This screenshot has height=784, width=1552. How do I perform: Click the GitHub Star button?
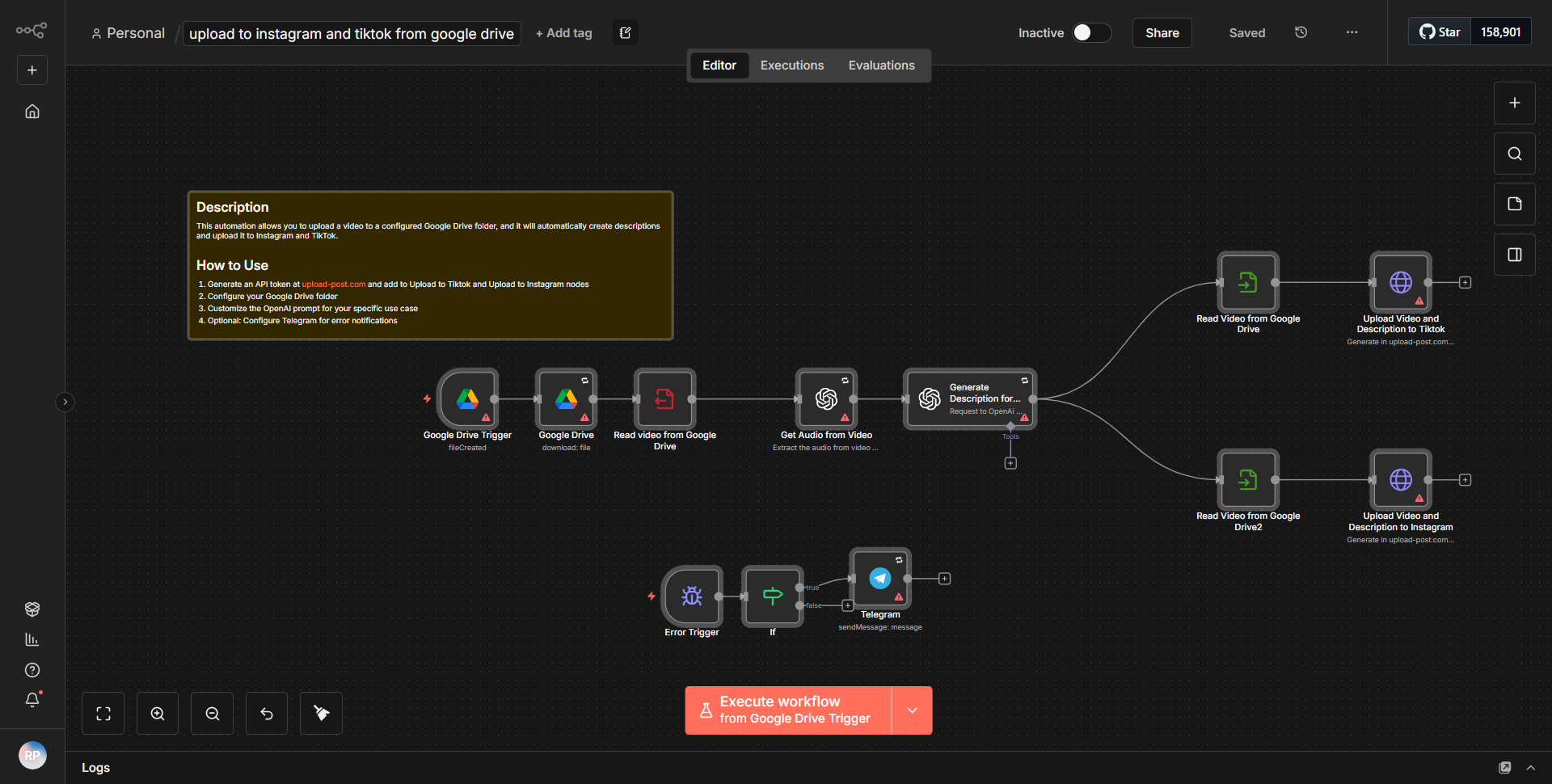[1440, 32]
